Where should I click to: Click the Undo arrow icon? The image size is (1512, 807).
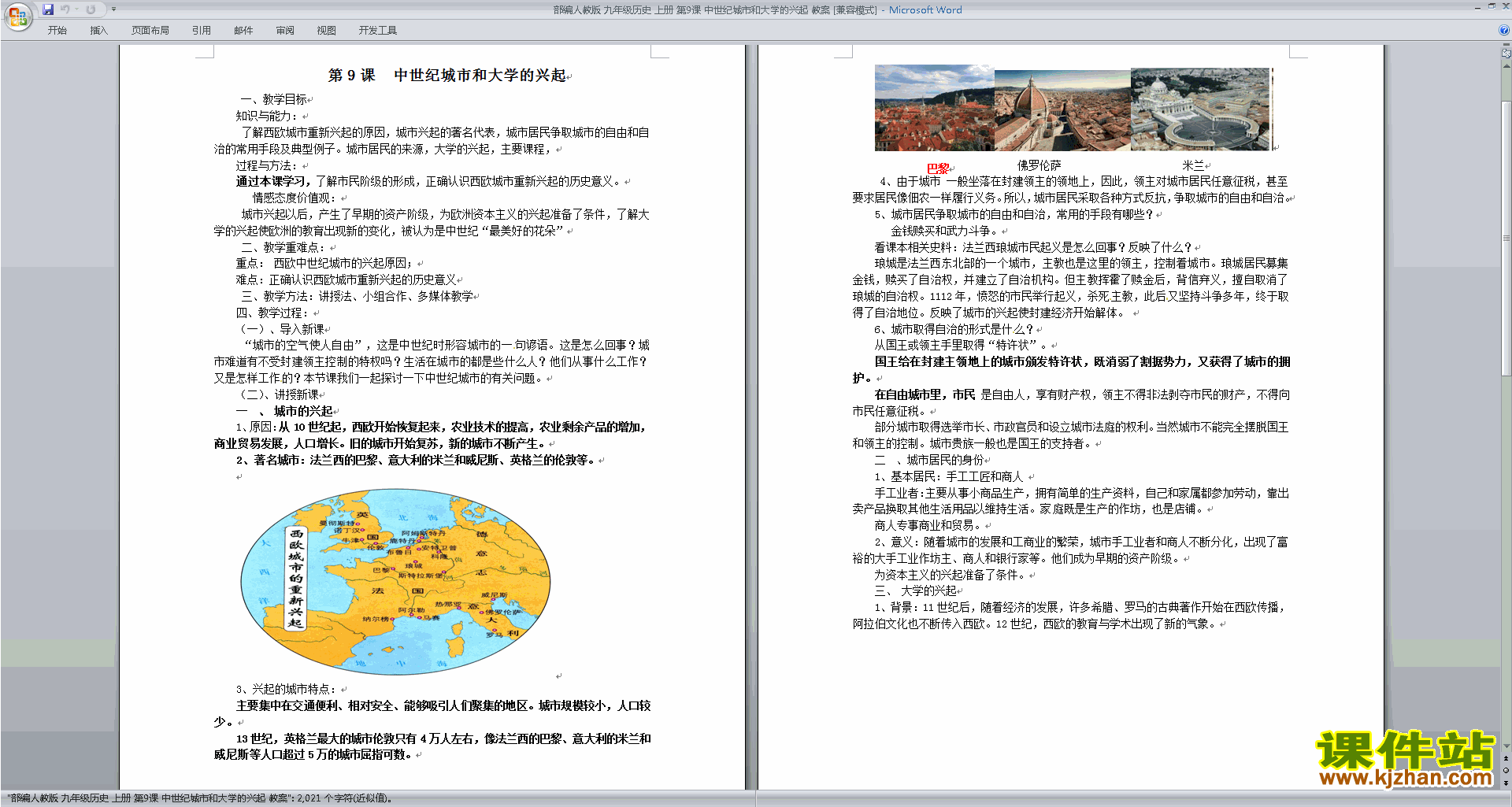click(x=65, y=9)
